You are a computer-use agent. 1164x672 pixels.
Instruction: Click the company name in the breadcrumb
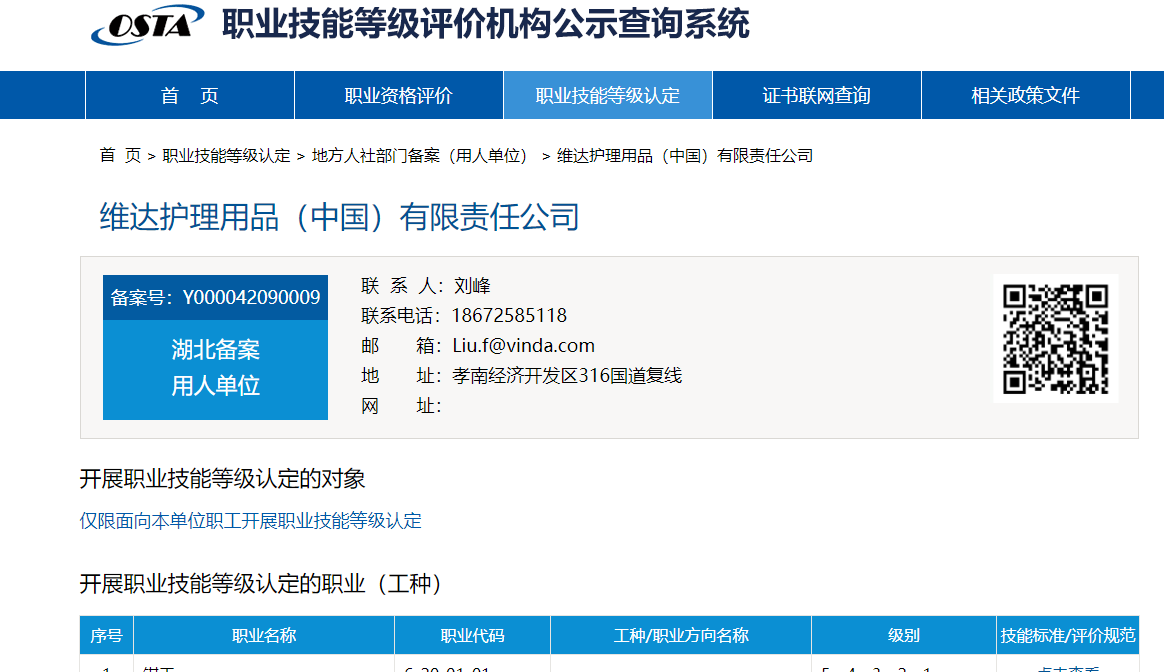point(685,156)
